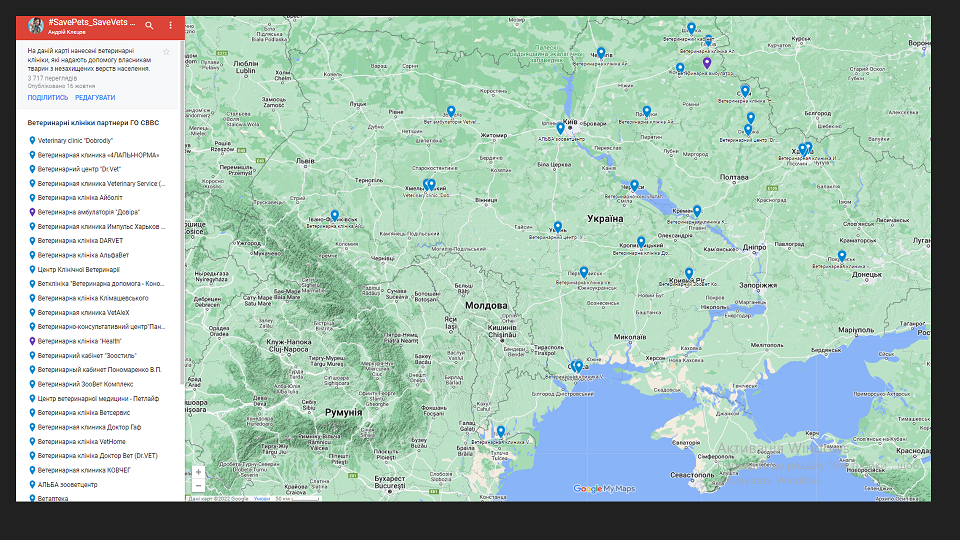The height and width of the screenshot is (540, 960).
Task: Click the map marker at Умань
Action: 557,227
